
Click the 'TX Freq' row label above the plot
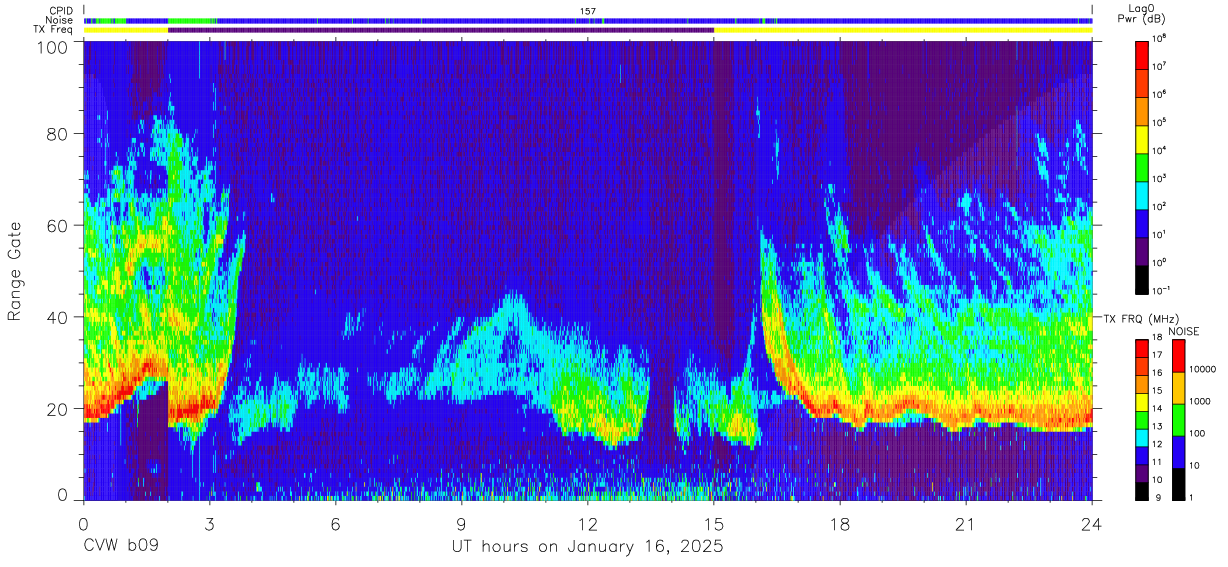click(x=53, y=30)
